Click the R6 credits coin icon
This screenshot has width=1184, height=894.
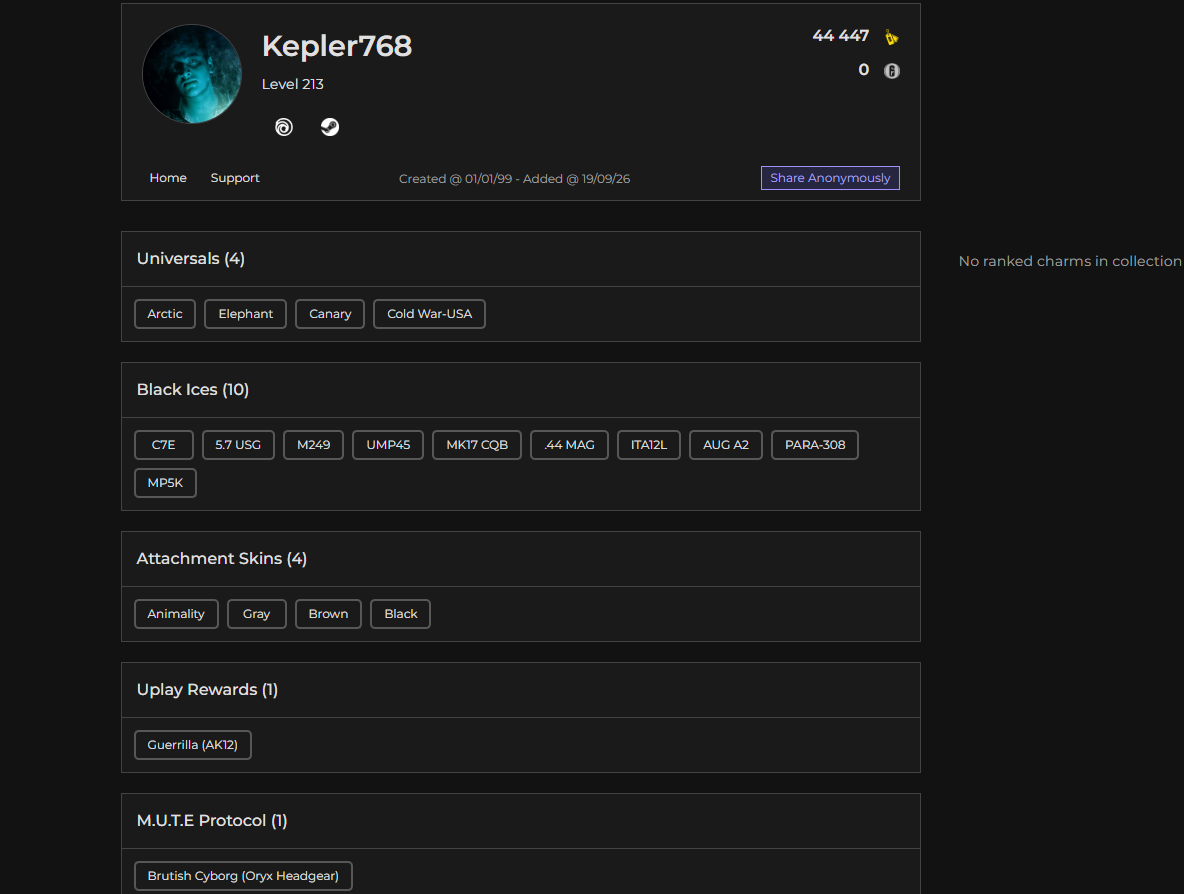pyautogui.click(x=892, y=70)
